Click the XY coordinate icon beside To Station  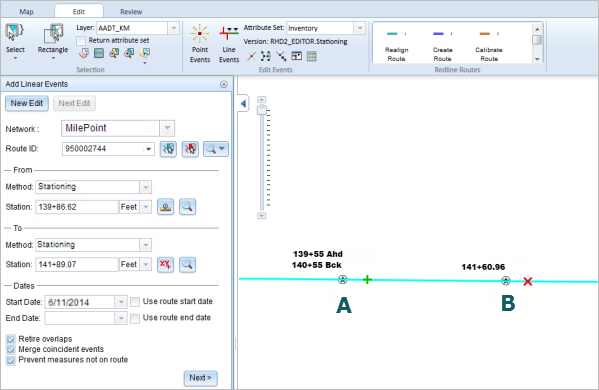point(165,264)
